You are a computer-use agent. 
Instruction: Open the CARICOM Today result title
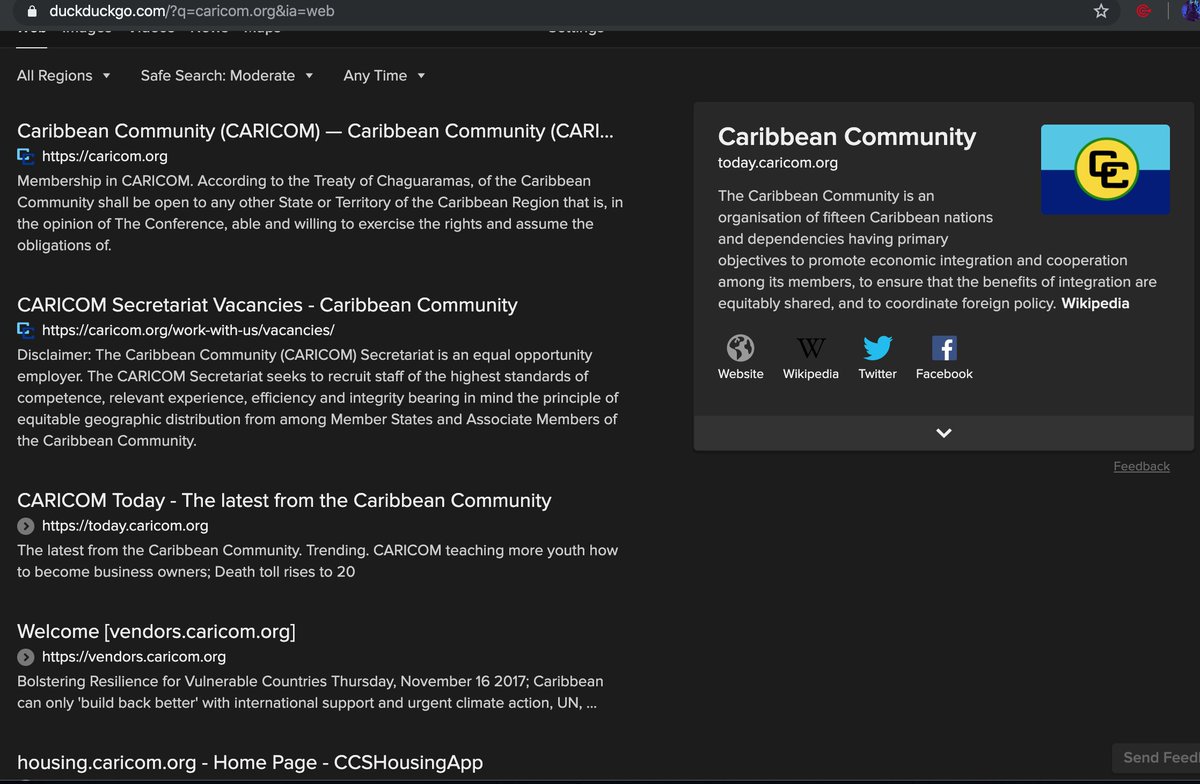pyautogui.click(x=284, y=500)
